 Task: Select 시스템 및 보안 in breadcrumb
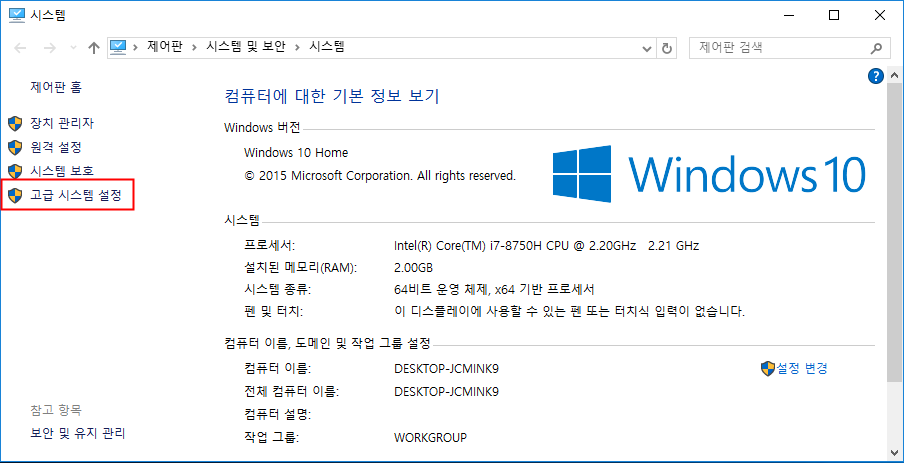(246, 47)
